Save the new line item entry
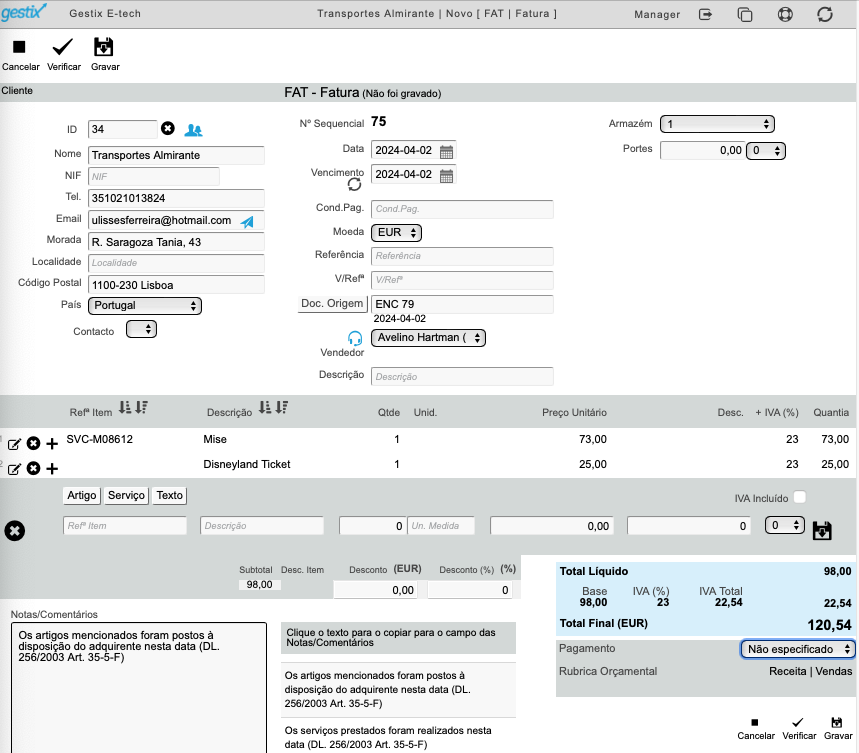The width and height of the screenshot is (859, 753). 822,530
